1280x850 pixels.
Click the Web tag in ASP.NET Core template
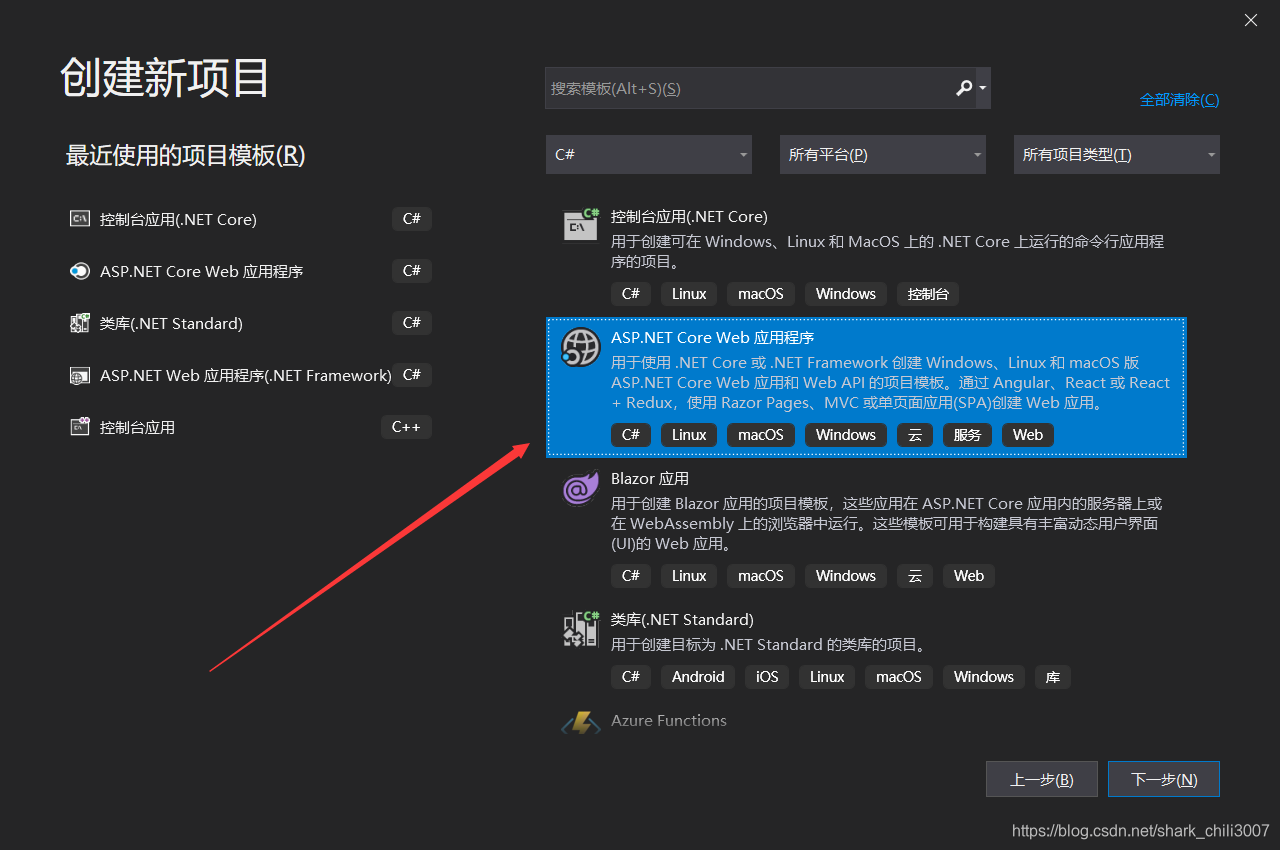click(1027, 435)
